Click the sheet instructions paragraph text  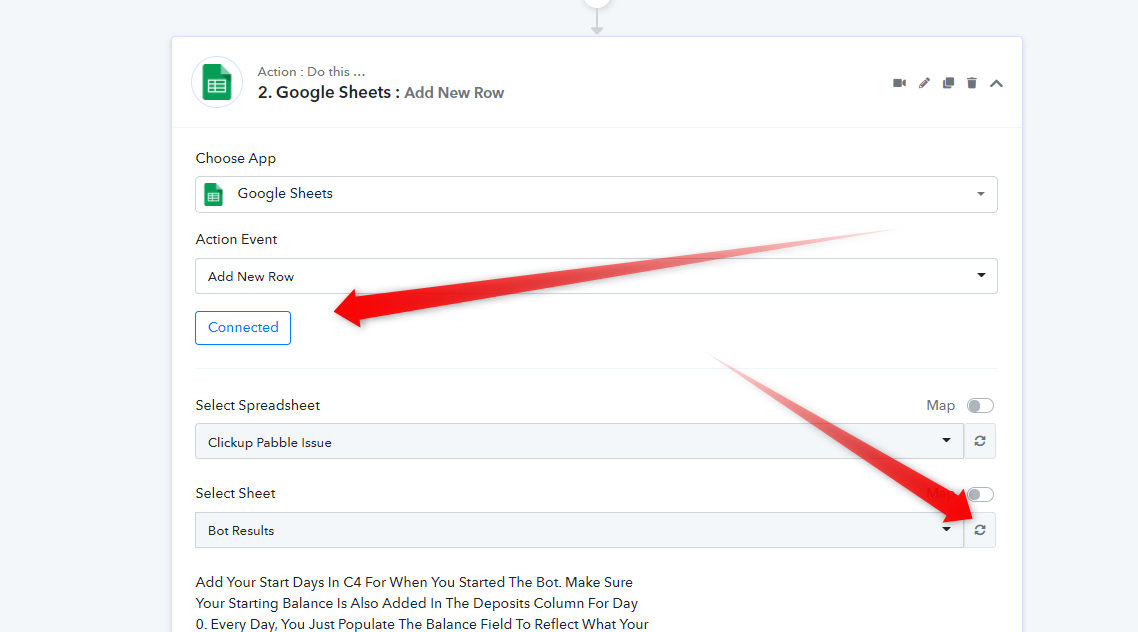click(422, 603)
